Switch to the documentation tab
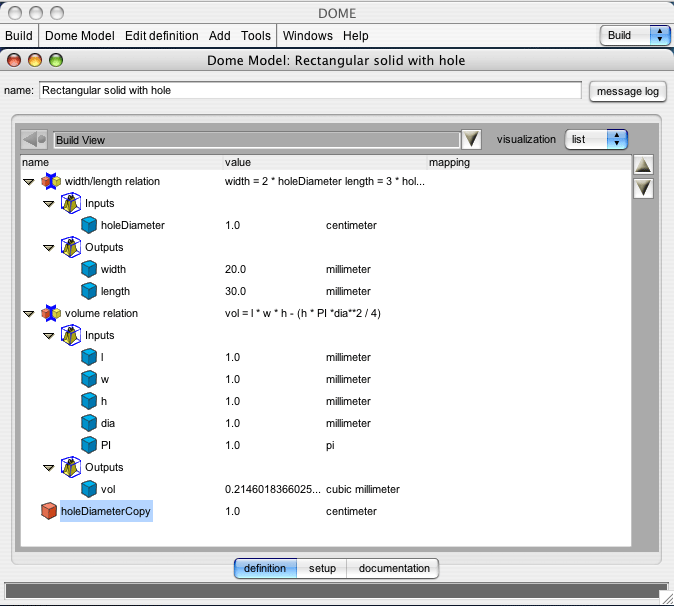The width and height of the screenshot is (674, 606). [393, 568]
